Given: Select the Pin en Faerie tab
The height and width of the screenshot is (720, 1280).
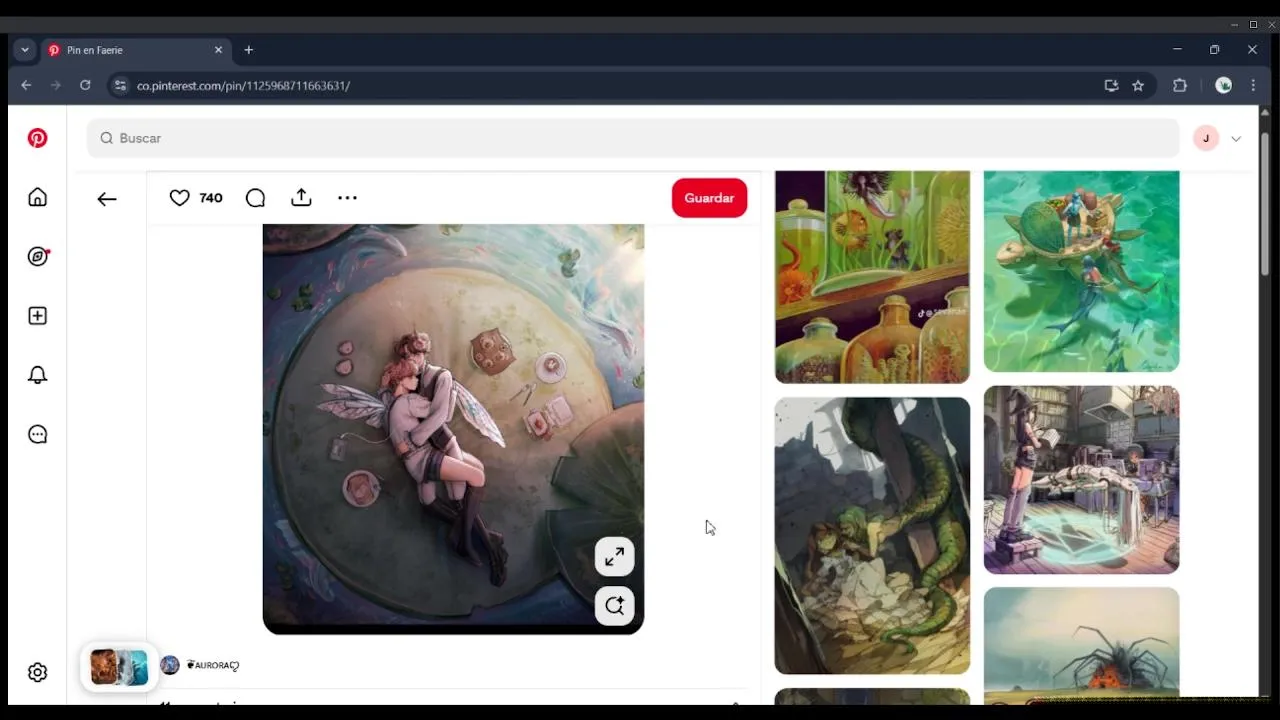Looking at the screenshot, I should (x=135, y=50).
